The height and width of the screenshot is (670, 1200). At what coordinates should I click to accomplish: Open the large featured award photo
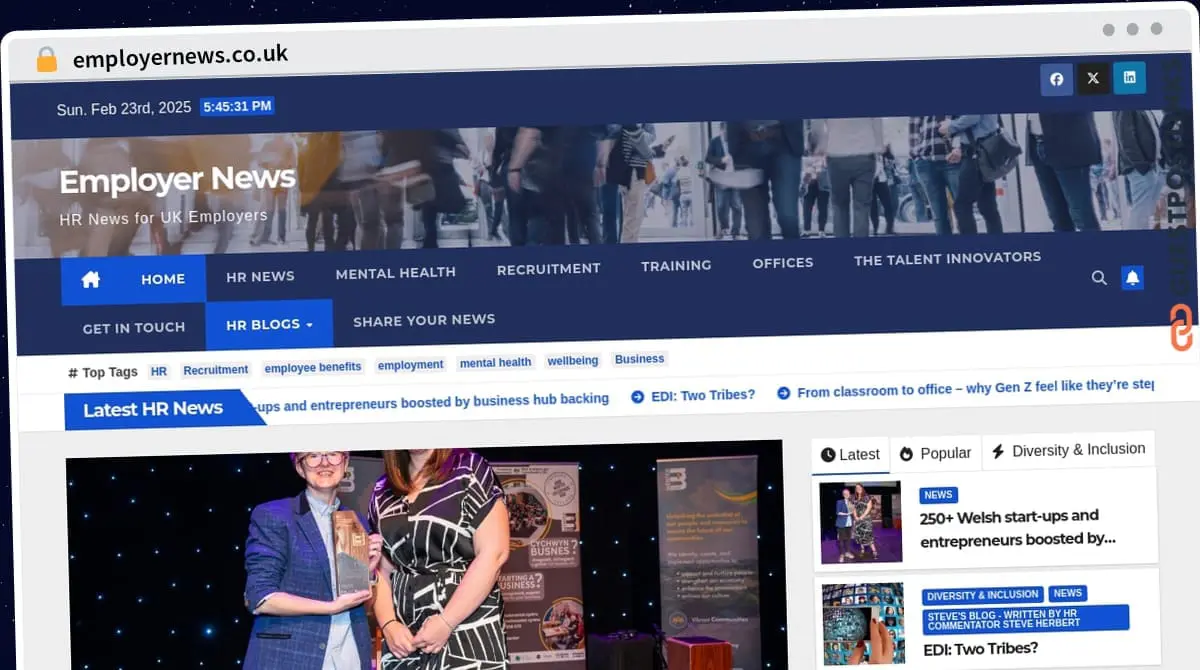point(425,555)
